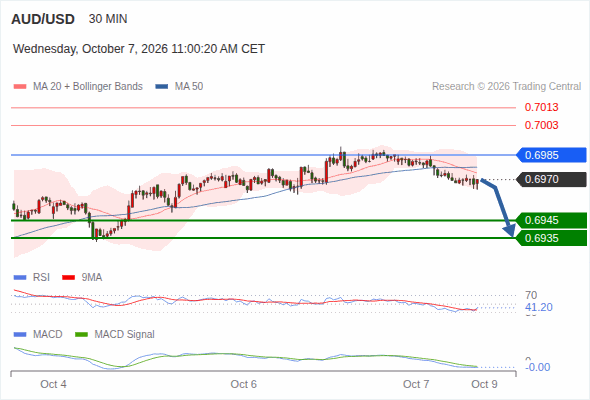Click the AUD/USD chart title
Screen dimensions: 590x400
43,19
